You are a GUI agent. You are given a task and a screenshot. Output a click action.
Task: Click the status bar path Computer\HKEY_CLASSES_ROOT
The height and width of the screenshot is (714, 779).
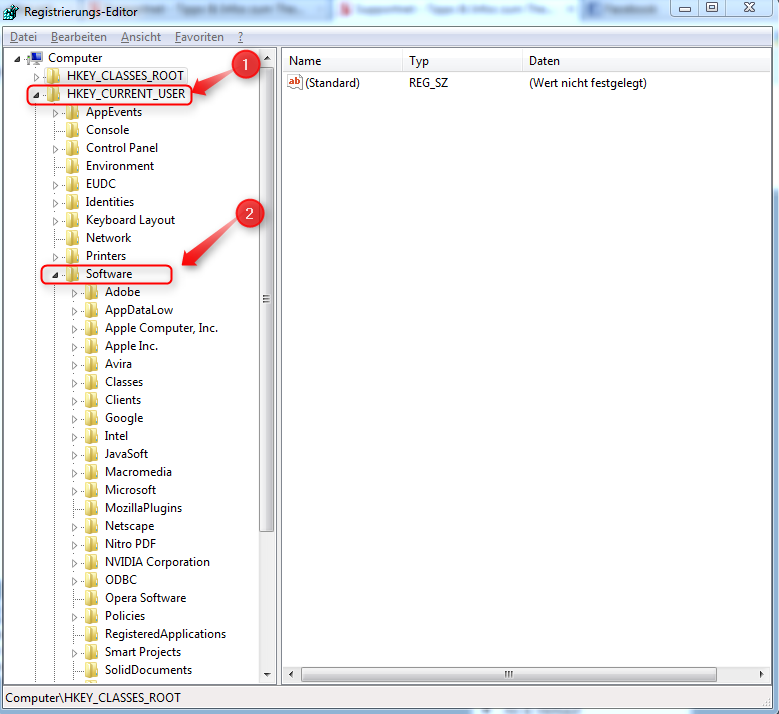(93, 698)
